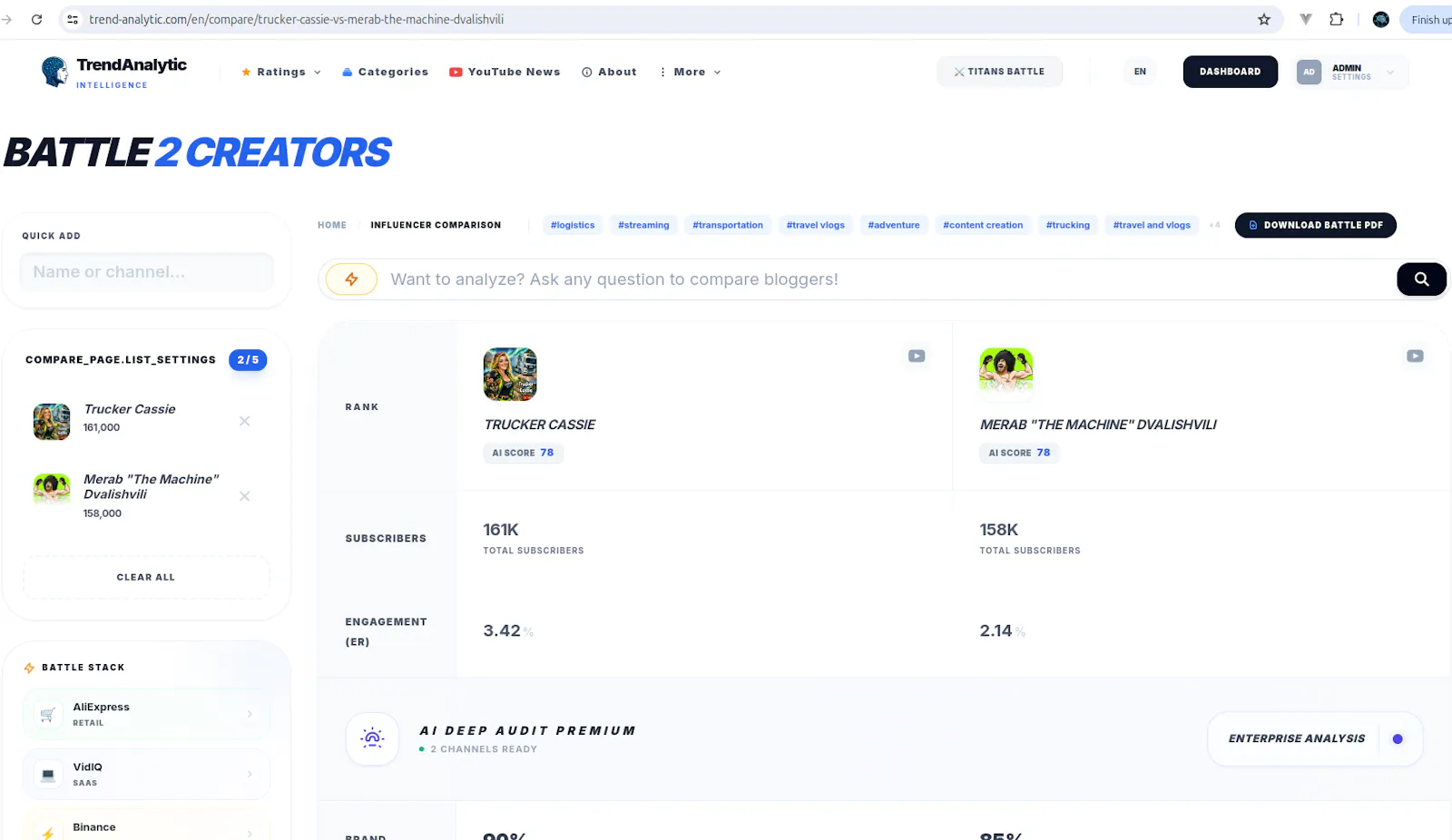This screenshot has height=840, width=1452.
Task: Open MERAB "THE MACHINE" DVALISHVILI name link
Action: (x=1098, y=425)
